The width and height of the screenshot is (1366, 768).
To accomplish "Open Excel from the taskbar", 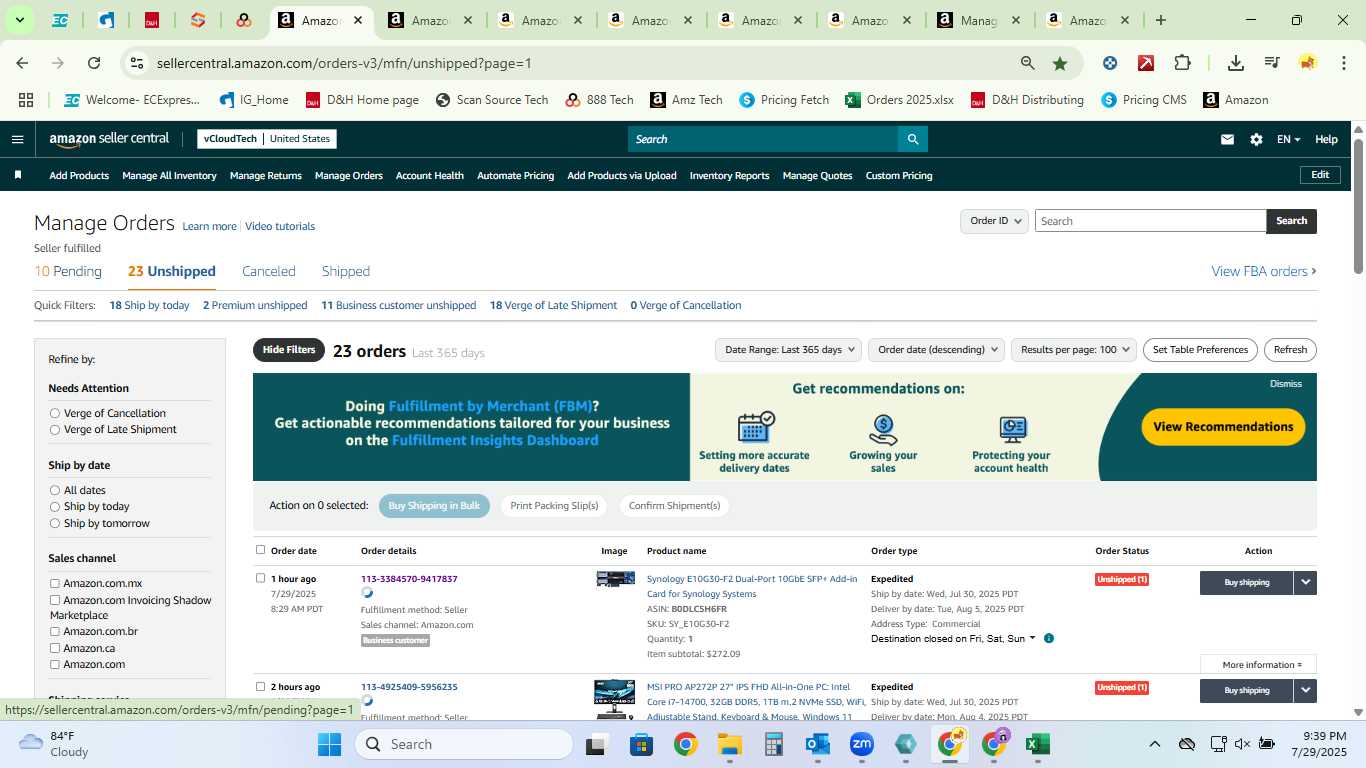I will click(x=1037, y=744).
